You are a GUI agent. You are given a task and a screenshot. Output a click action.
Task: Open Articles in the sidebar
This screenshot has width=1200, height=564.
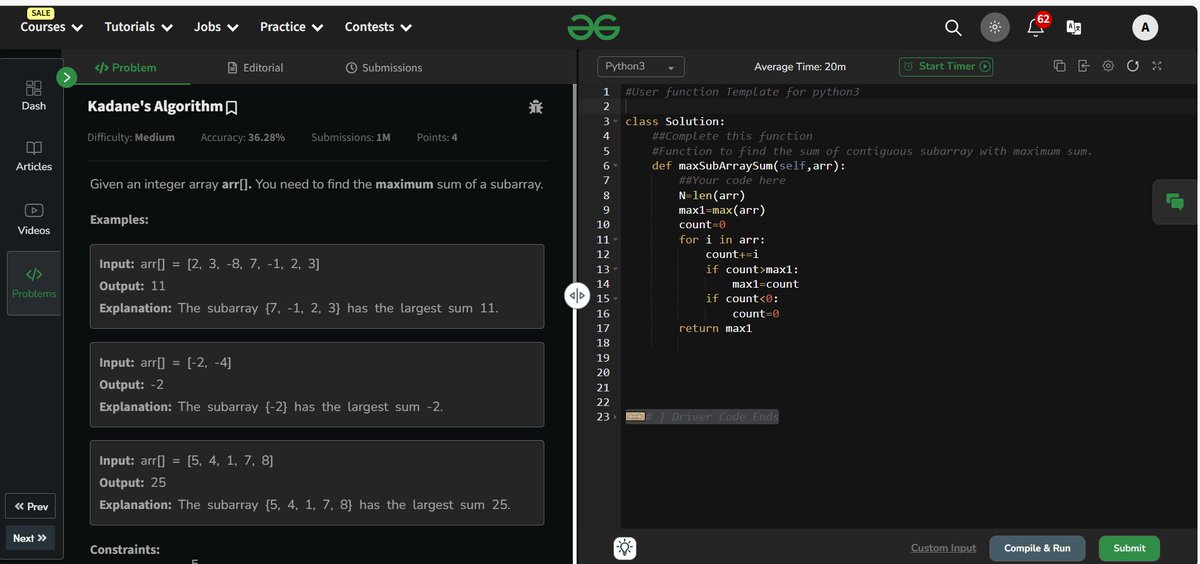[x=33, y=155]
